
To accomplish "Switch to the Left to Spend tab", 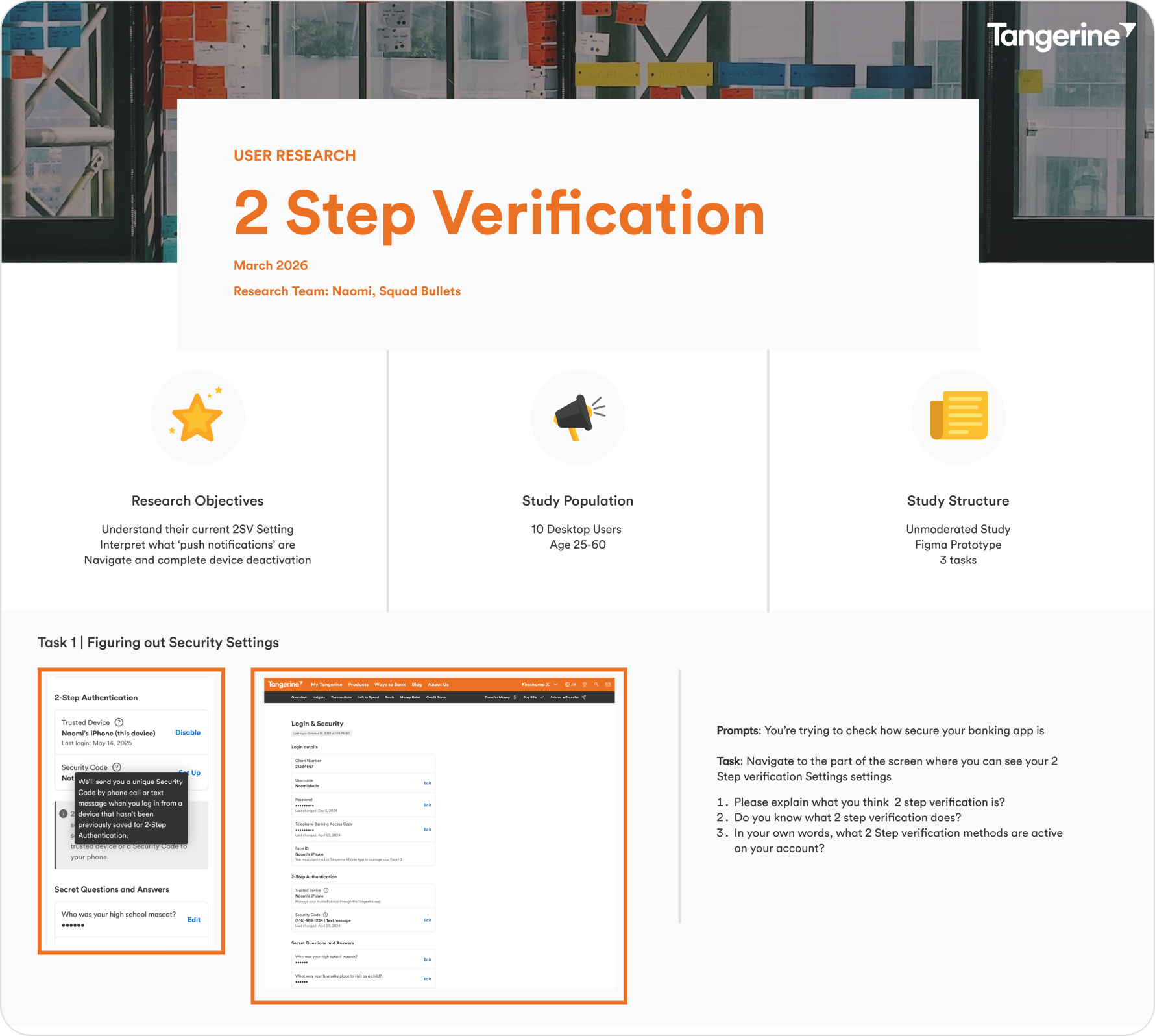I will tap(368, 697).
